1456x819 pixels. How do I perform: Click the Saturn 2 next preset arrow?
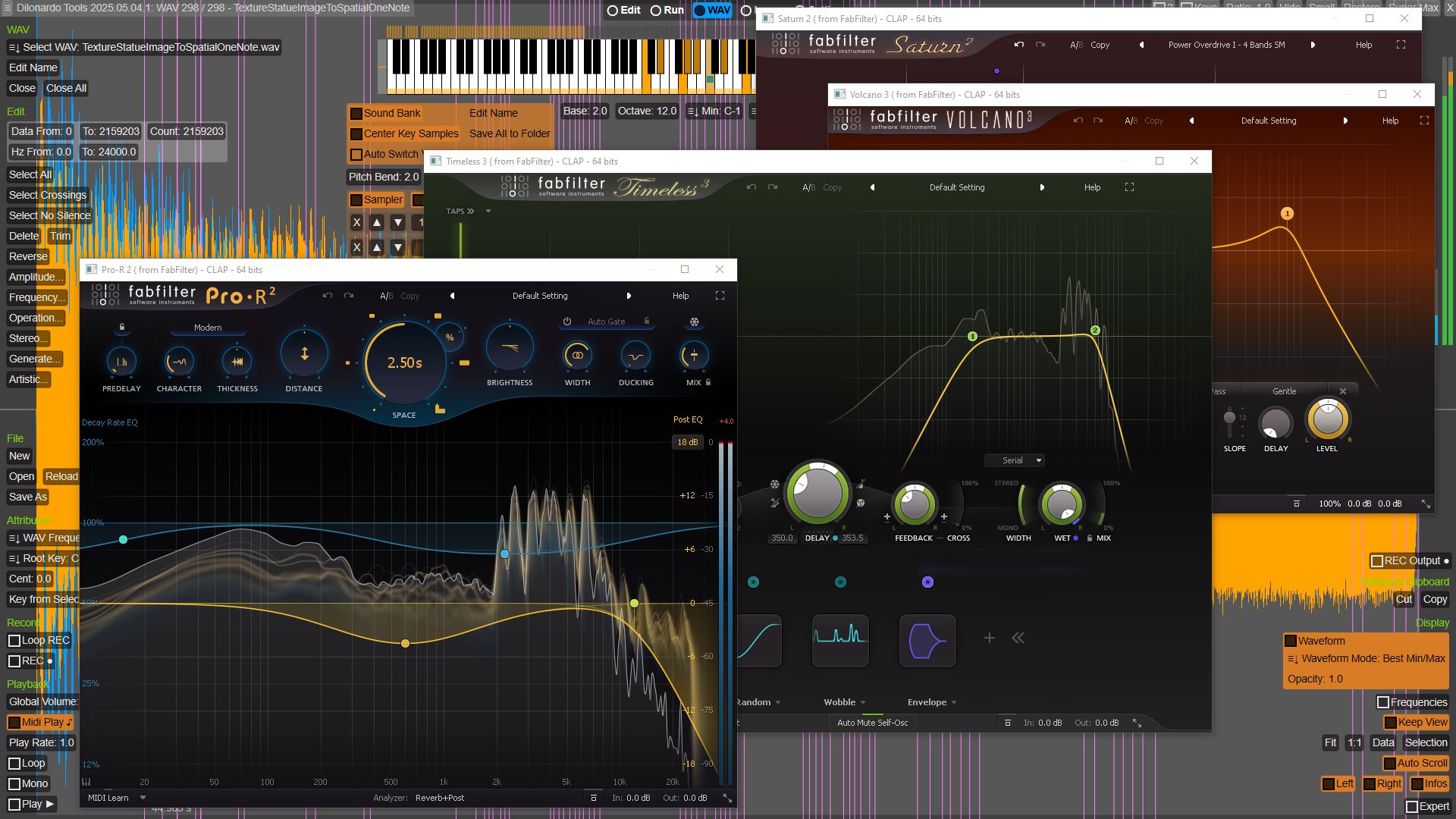[x=1313, y=45]
